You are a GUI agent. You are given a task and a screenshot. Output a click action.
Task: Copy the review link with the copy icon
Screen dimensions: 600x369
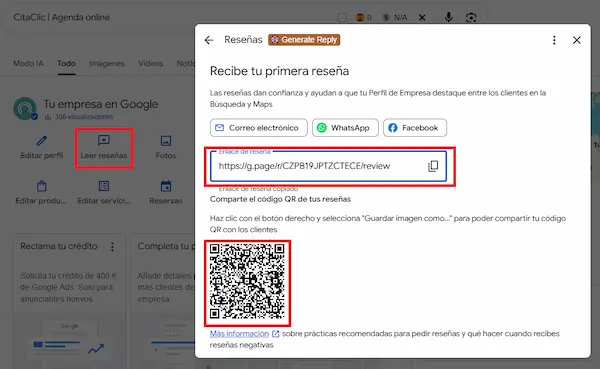[433, 166]
